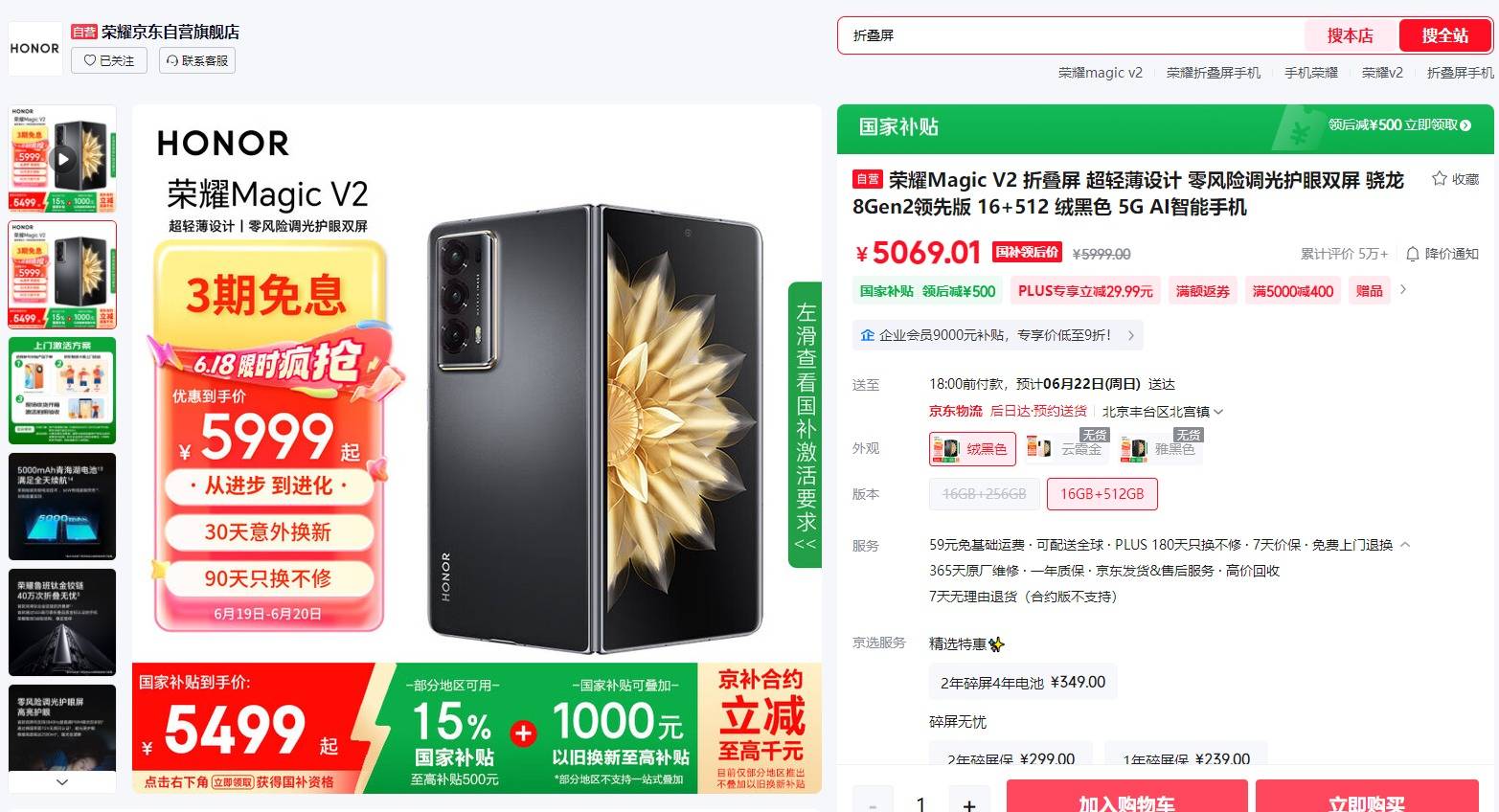
Task: Choose the 16GB+256GB version
Action: [984, 494]
